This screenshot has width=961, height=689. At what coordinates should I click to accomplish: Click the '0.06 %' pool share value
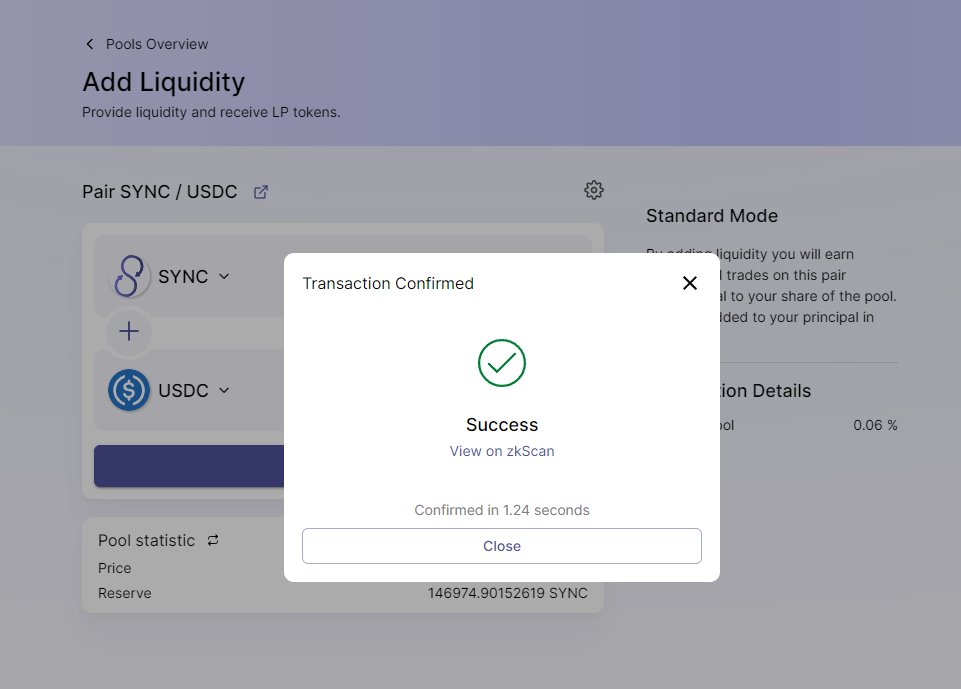coord(875,425)
